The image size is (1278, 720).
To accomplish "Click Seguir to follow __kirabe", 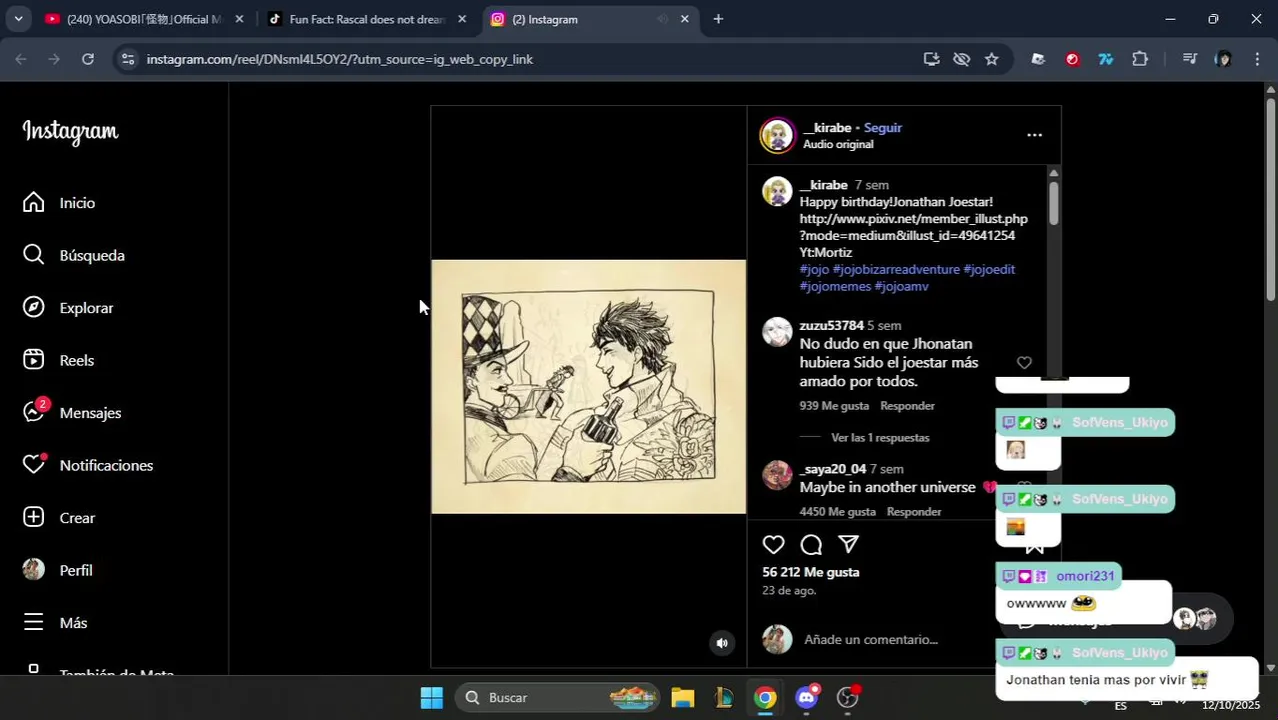I will click(883, 128).
